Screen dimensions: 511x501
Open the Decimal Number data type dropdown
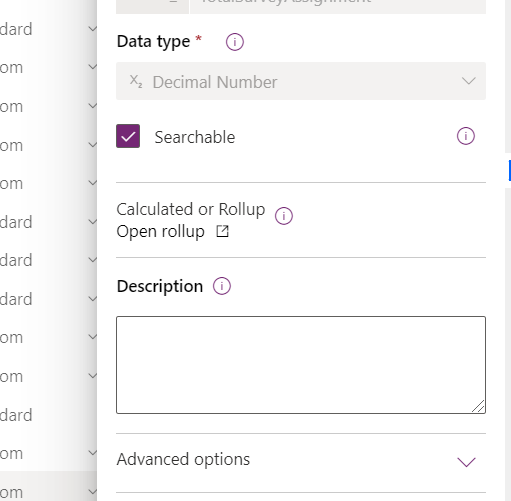pos(301,81)
